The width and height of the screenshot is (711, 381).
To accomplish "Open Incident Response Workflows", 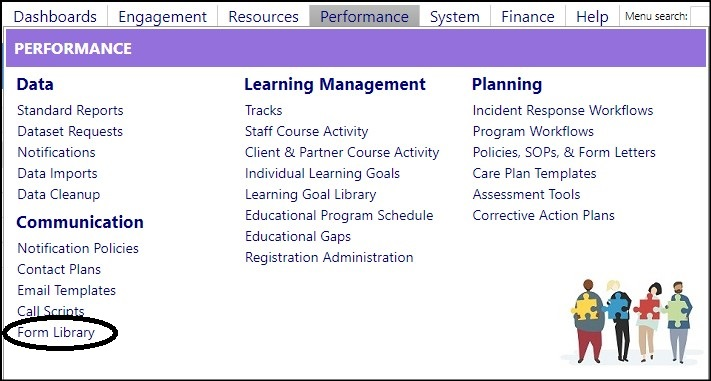I will coord(563,110).
